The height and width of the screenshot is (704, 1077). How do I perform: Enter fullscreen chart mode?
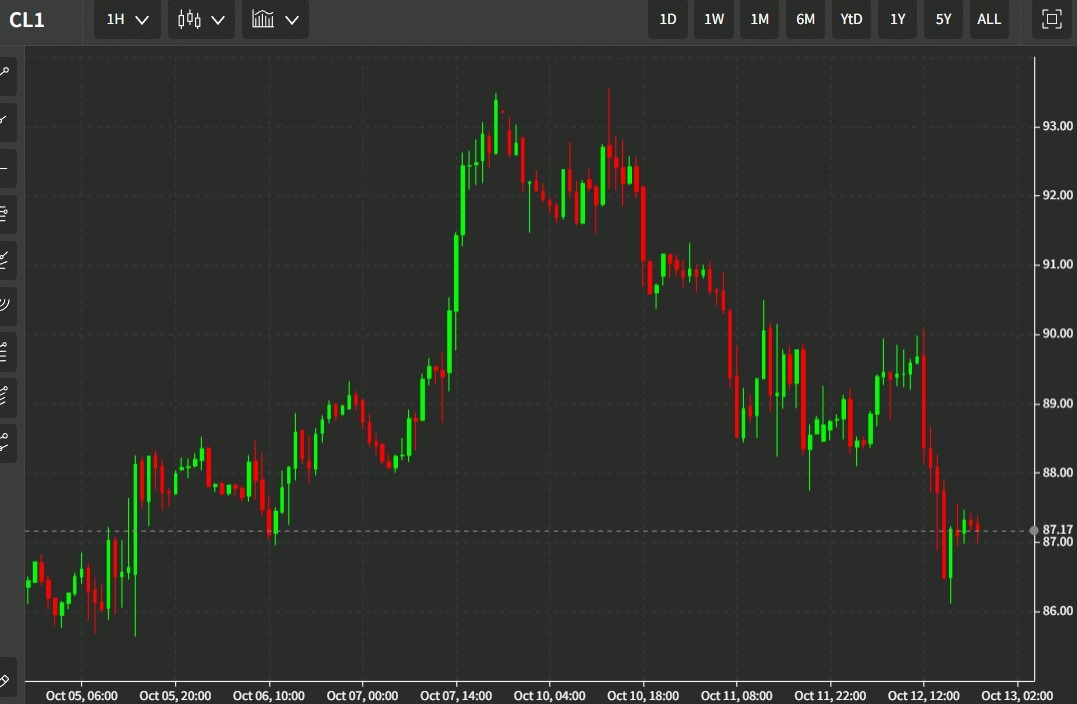(x=1051, y=19)
